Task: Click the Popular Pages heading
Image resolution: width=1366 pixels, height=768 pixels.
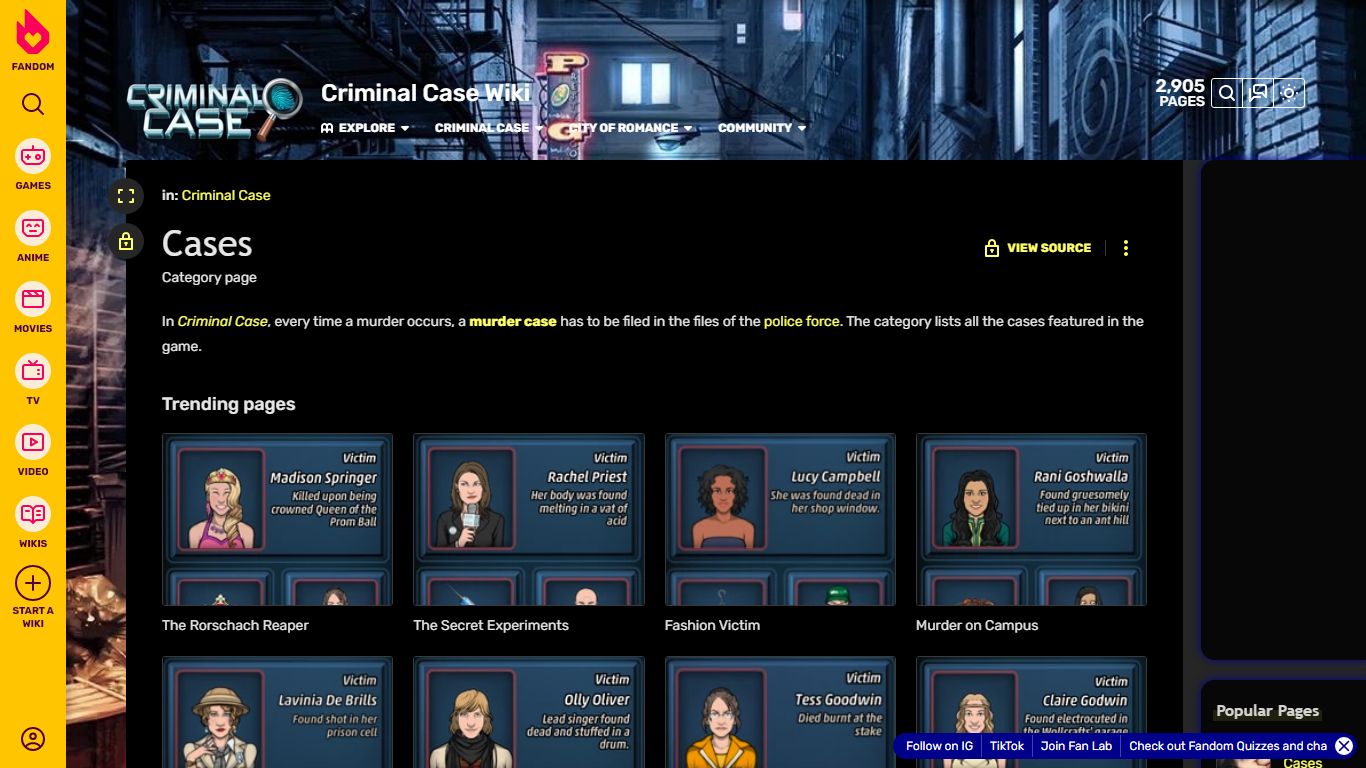Action: (x=1267, y=711)
